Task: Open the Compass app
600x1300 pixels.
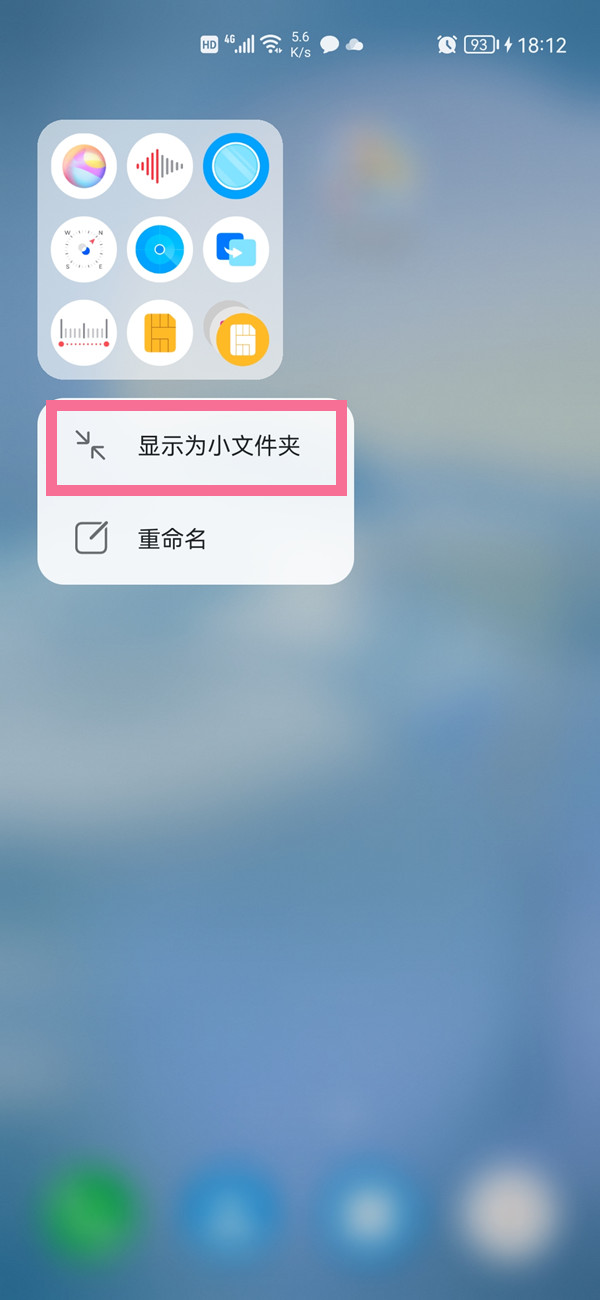Action: (84, 249)
